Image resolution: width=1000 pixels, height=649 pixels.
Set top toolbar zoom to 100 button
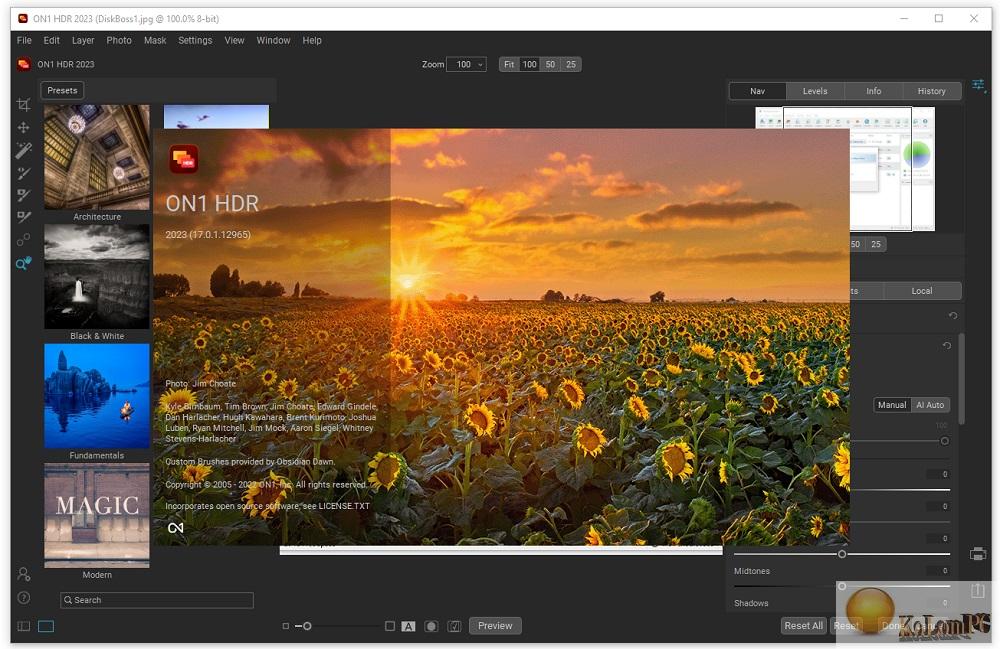coord(529,64)
